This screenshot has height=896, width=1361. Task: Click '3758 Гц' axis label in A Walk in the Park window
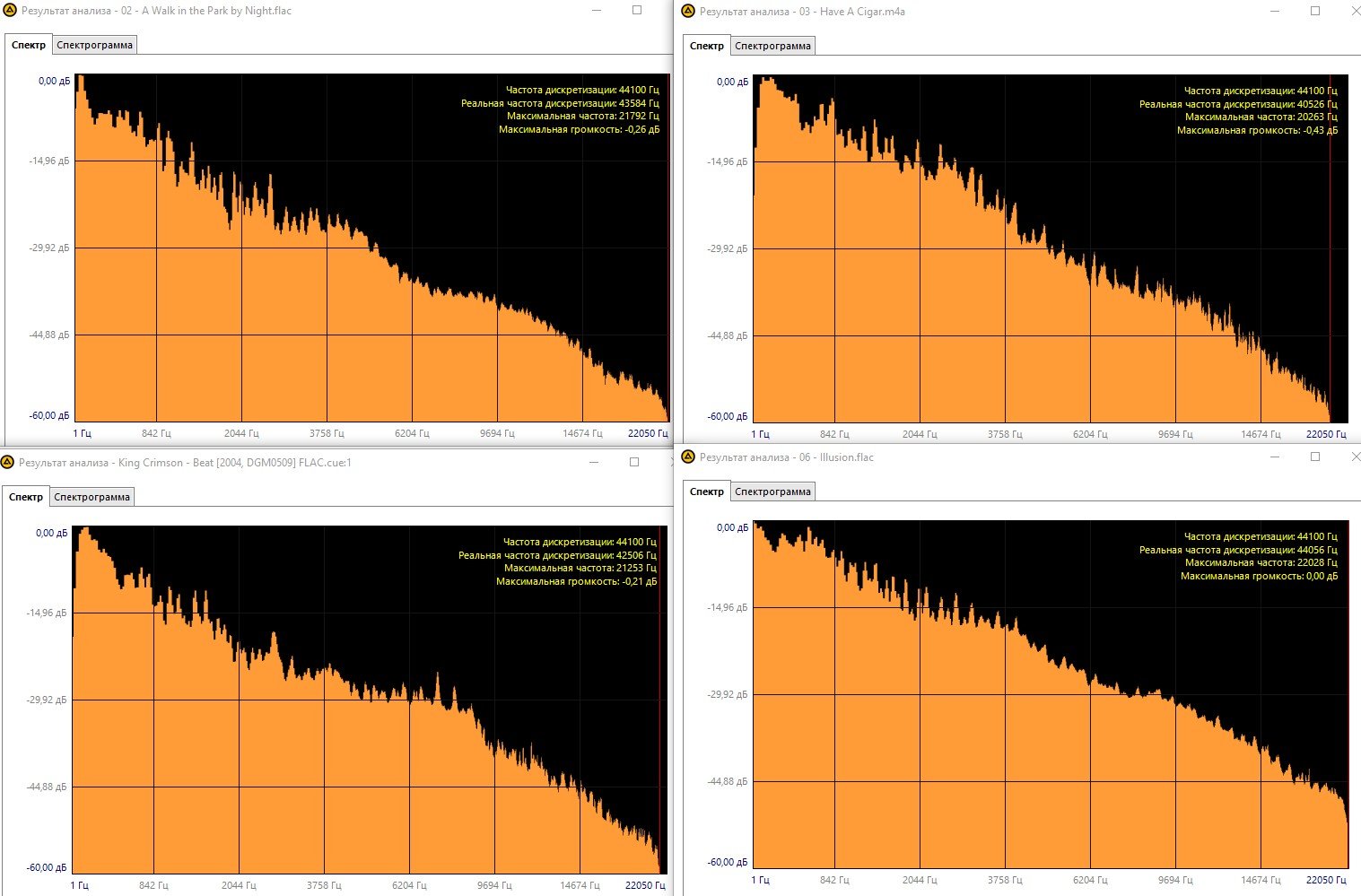(327, 433)
